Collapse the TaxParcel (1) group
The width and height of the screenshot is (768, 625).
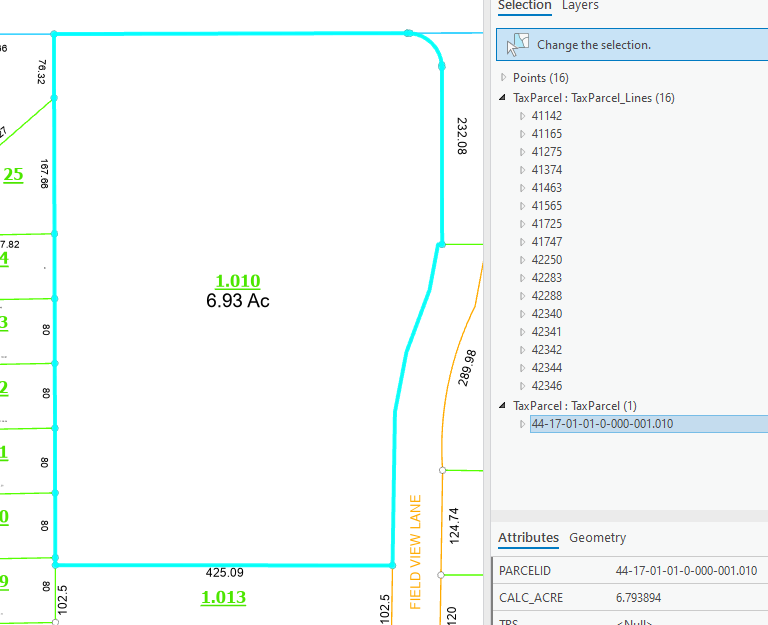tap(503, 406)
